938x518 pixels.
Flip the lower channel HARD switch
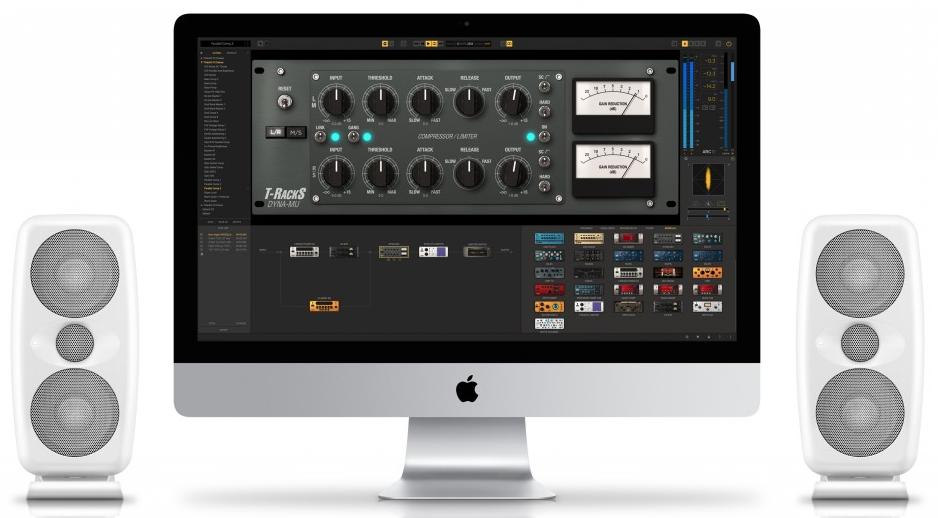tap(544, 186)
